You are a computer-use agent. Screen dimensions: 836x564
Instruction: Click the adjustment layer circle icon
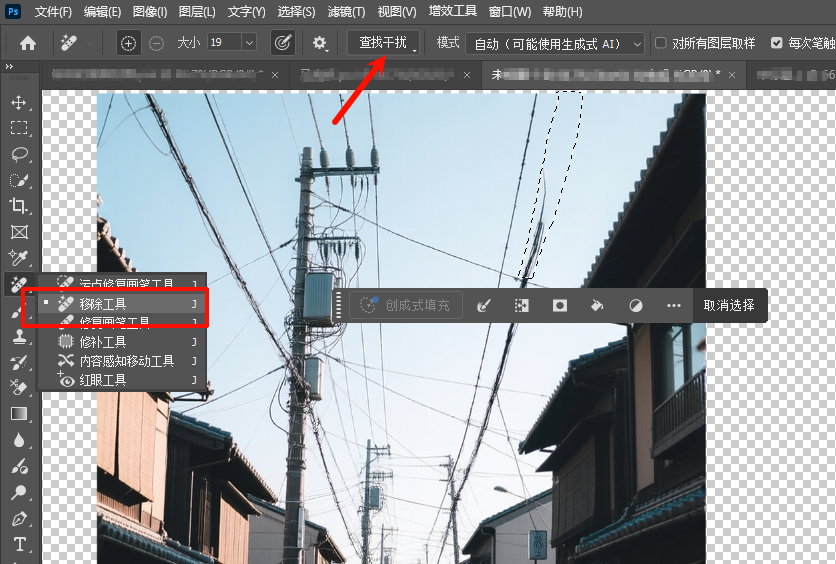click(x=636, y=305)
